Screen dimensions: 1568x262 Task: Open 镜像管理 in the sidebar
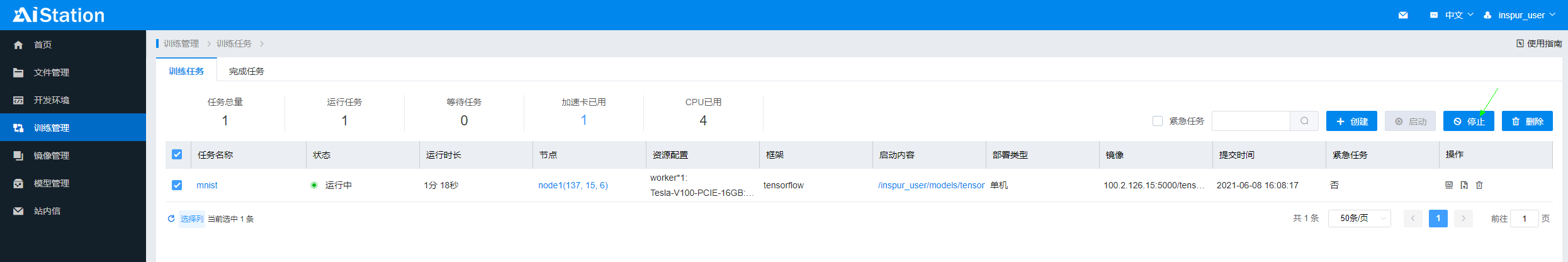(x=52, y=156)
